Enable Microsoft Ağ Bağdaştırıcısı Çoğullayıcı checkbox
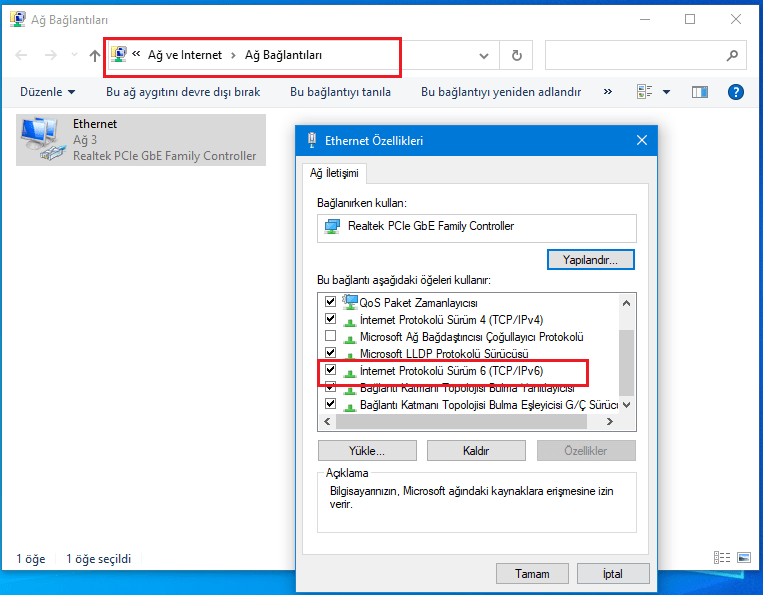Viewport: 763px width, 595px height. tap(330, 336)
